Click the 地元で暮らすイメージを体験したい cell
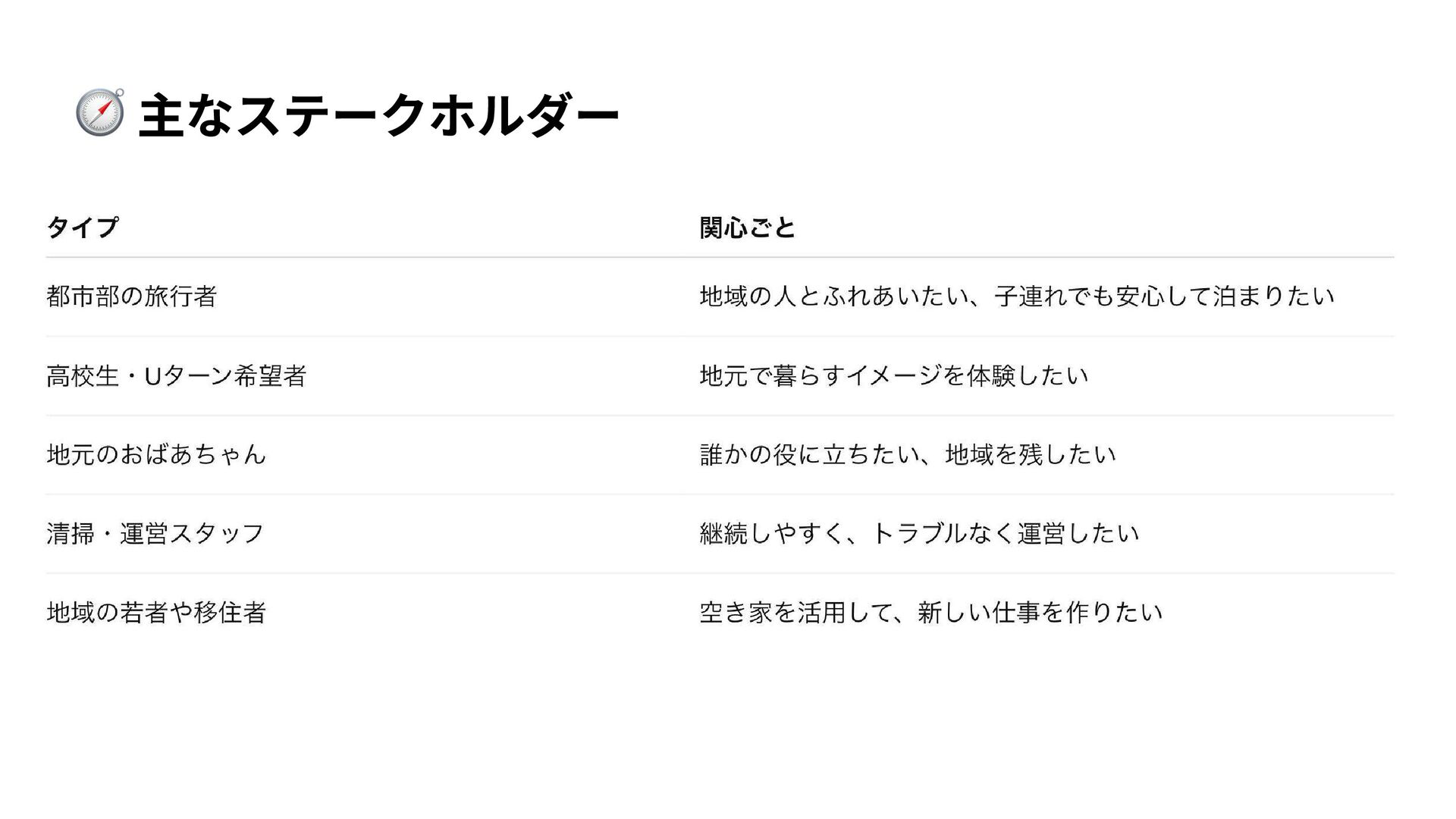Screen dimensions: 1456x819 point(893,375)
